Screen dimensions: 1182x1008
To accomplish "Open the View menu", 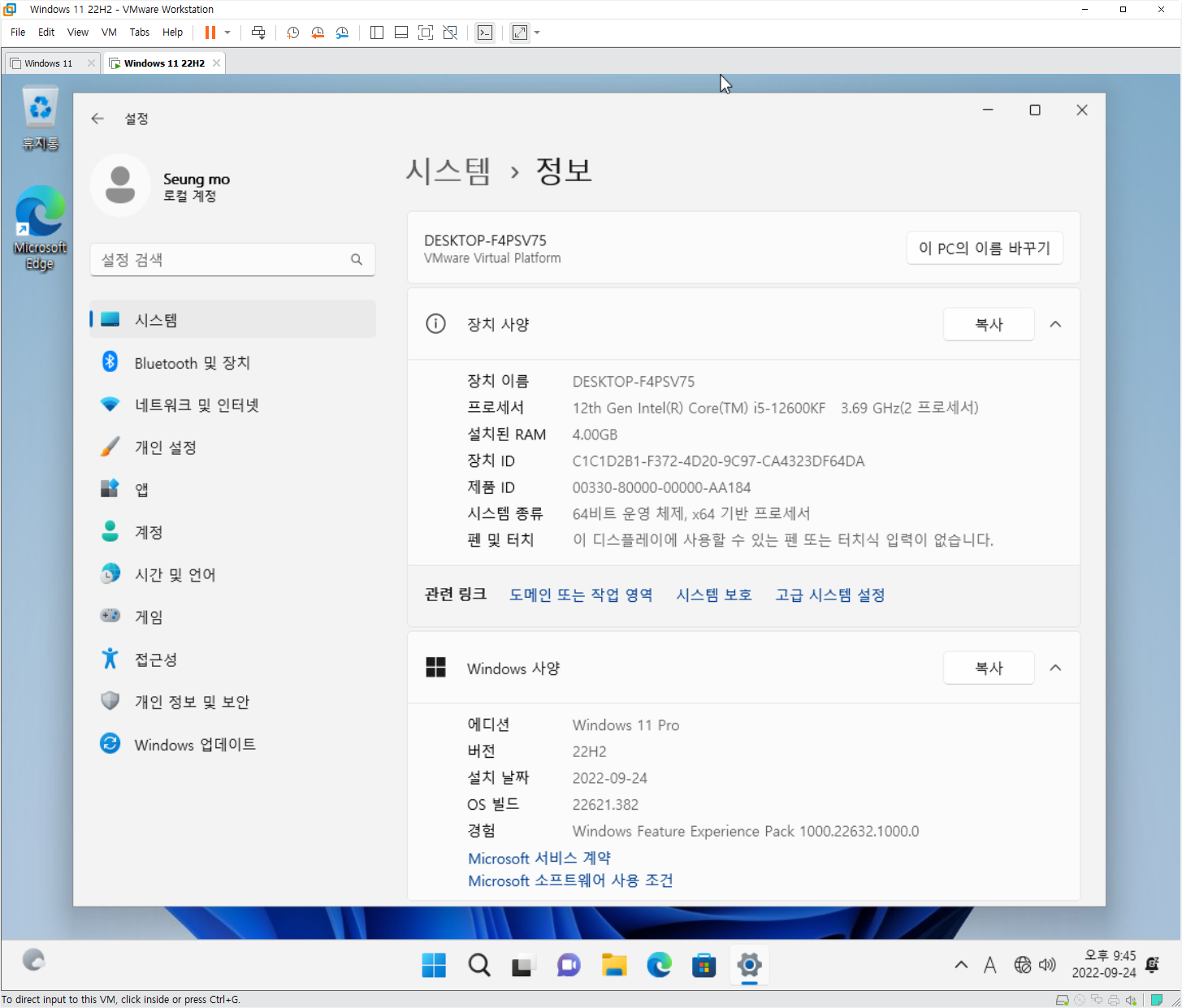I will click(78, 32).
